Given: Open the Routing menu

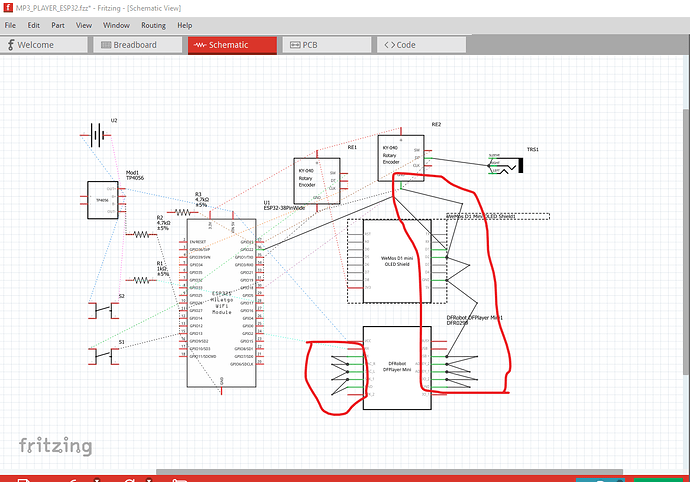Looking at the screenshot, I should 153,24.
